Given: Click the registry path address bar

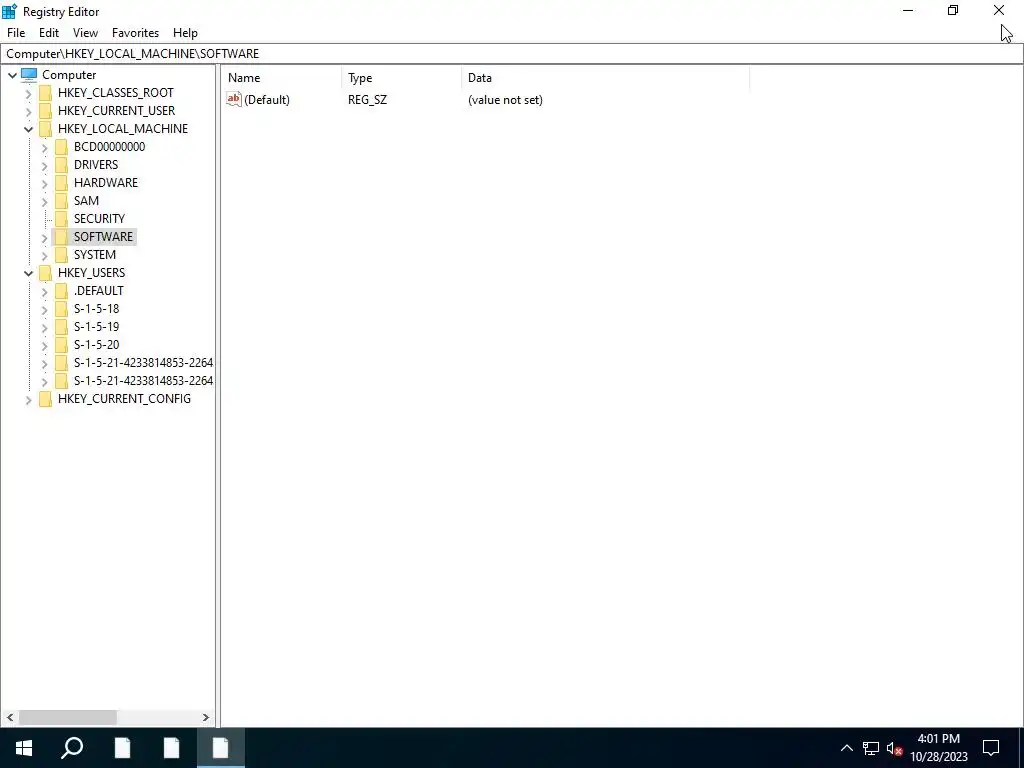Looking at the screenshot, I should pos(511,54).
